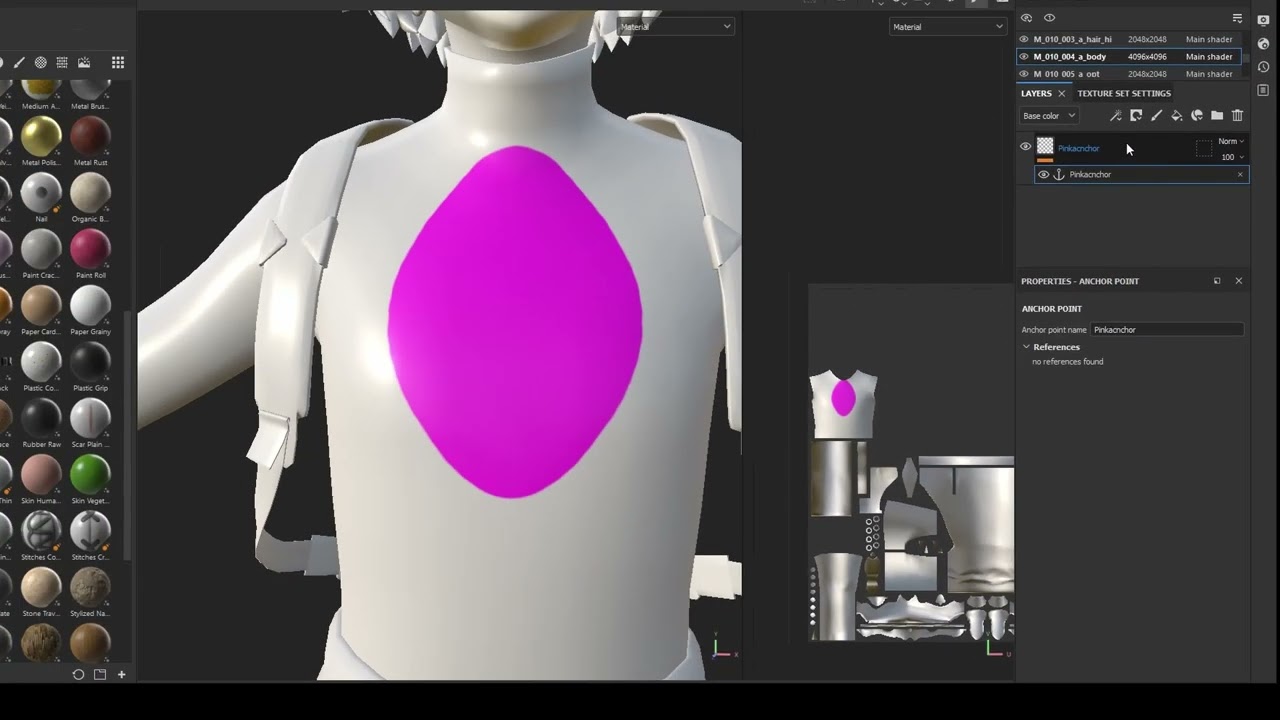Undock the Properties panel
This screenshot has height=720, width=1280.
[x=1217, y=281]
